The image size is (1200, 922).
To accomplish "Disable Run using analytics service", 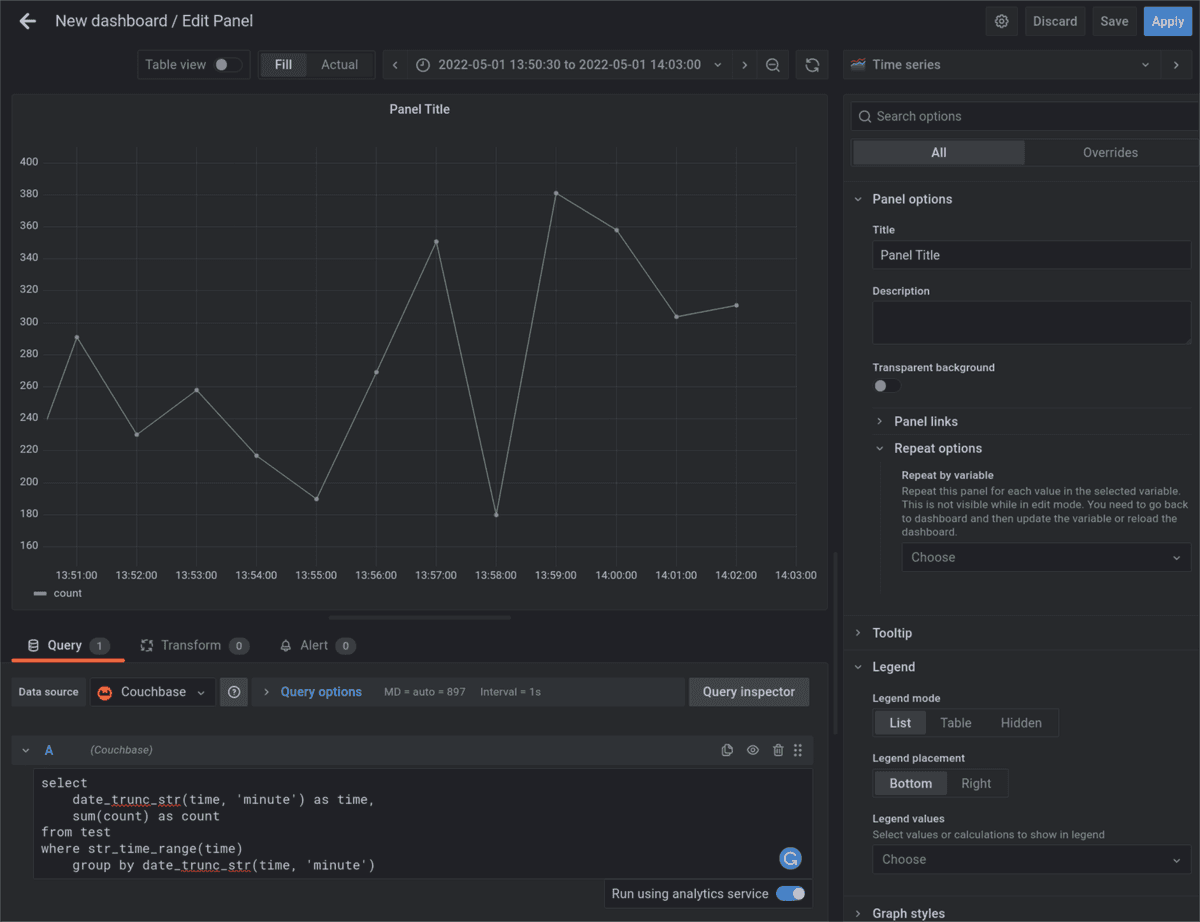I will point(789,893).
